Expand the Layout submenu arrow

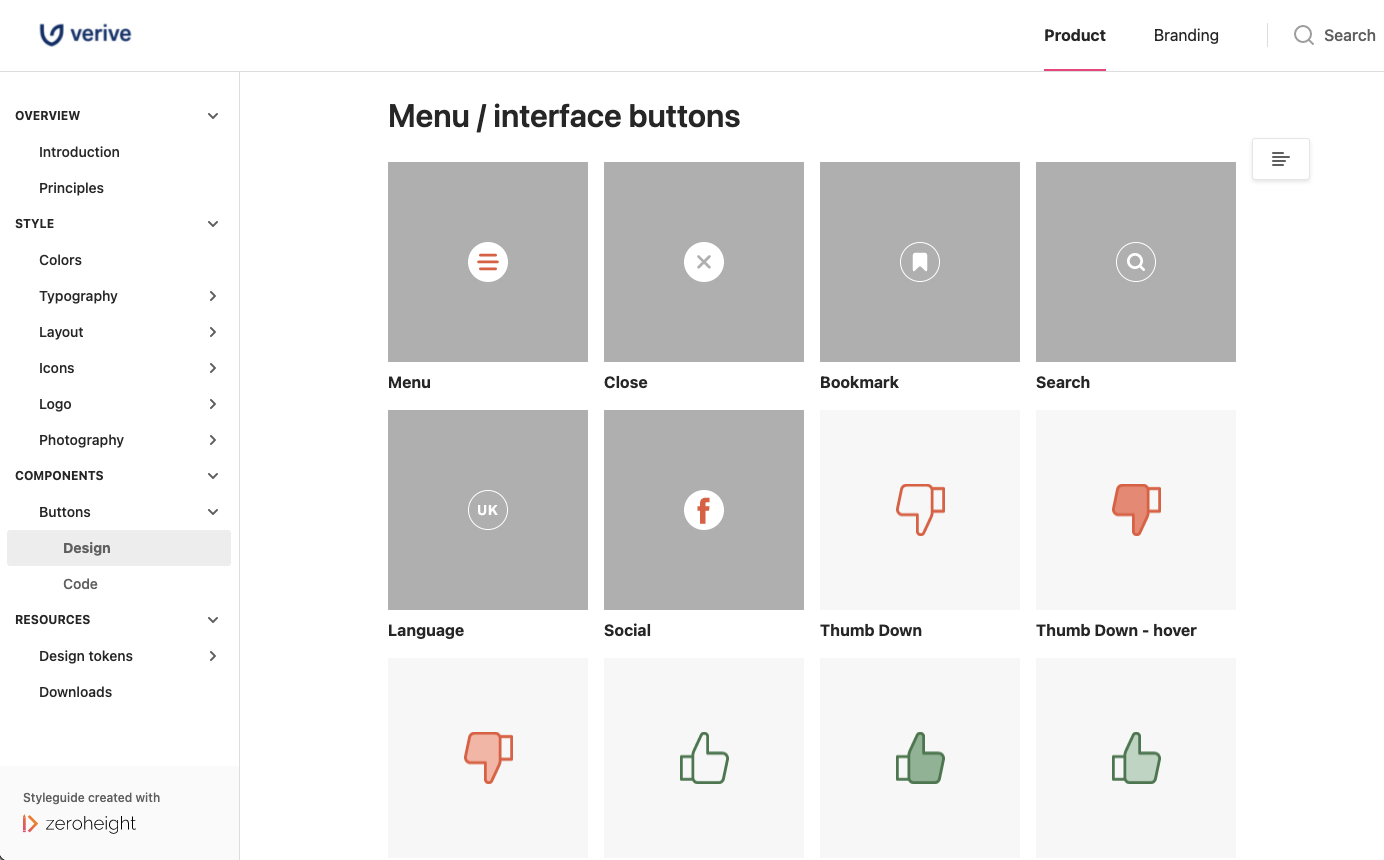click(x=213, y=332)
